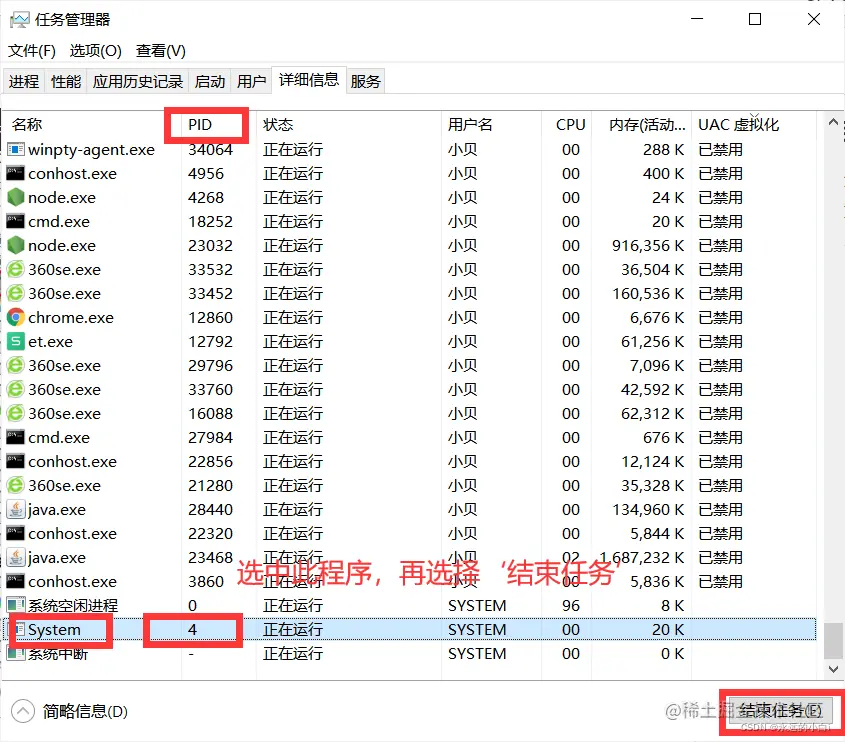This screenshot has width=845, height=742.
Task: Click 小贝 user in et.exe row
Action: pos(462,341)
